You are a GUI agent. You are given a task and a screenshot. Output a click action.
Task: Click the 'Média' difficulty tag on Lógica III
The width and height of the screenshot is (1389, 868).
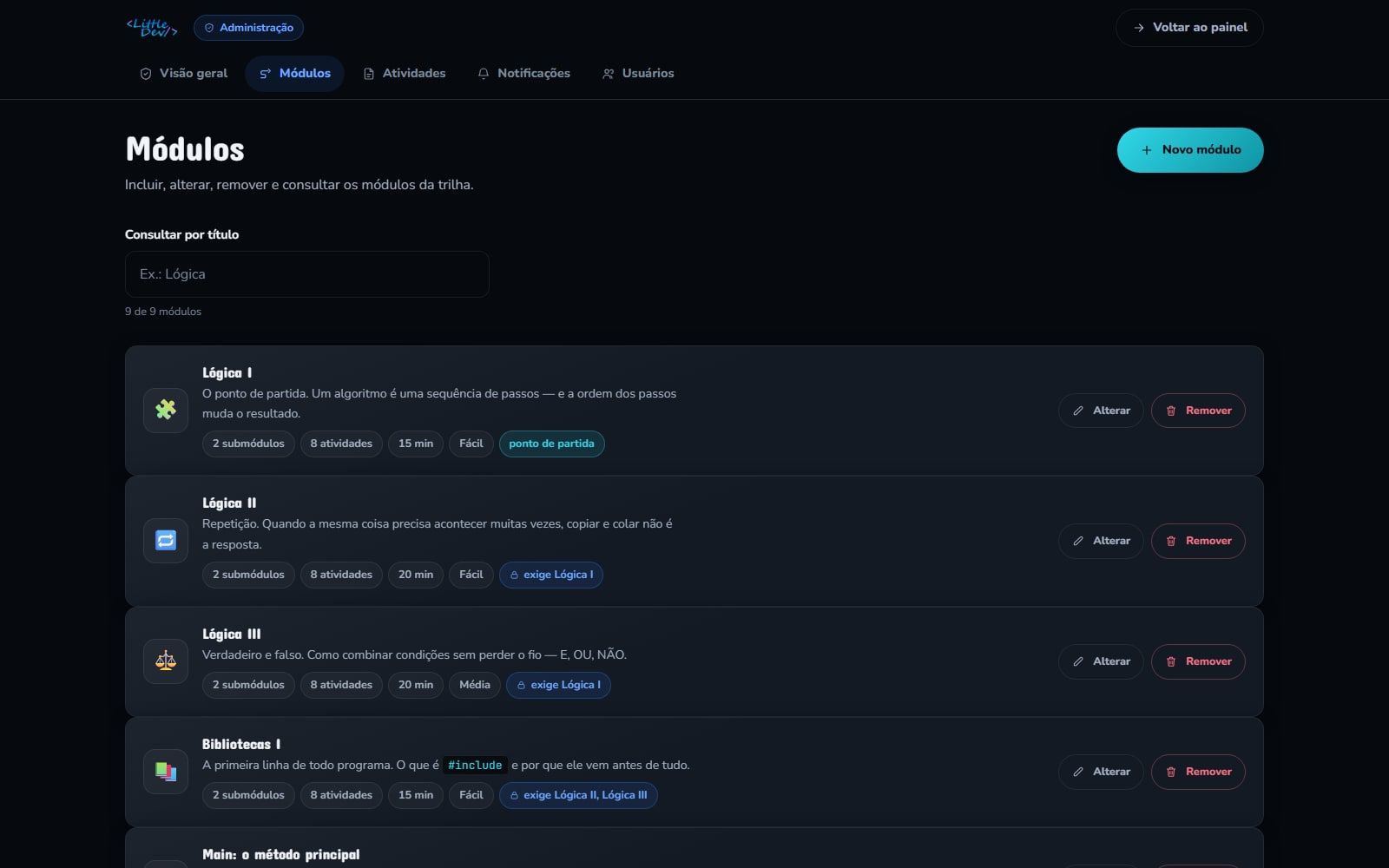(475, 685)
